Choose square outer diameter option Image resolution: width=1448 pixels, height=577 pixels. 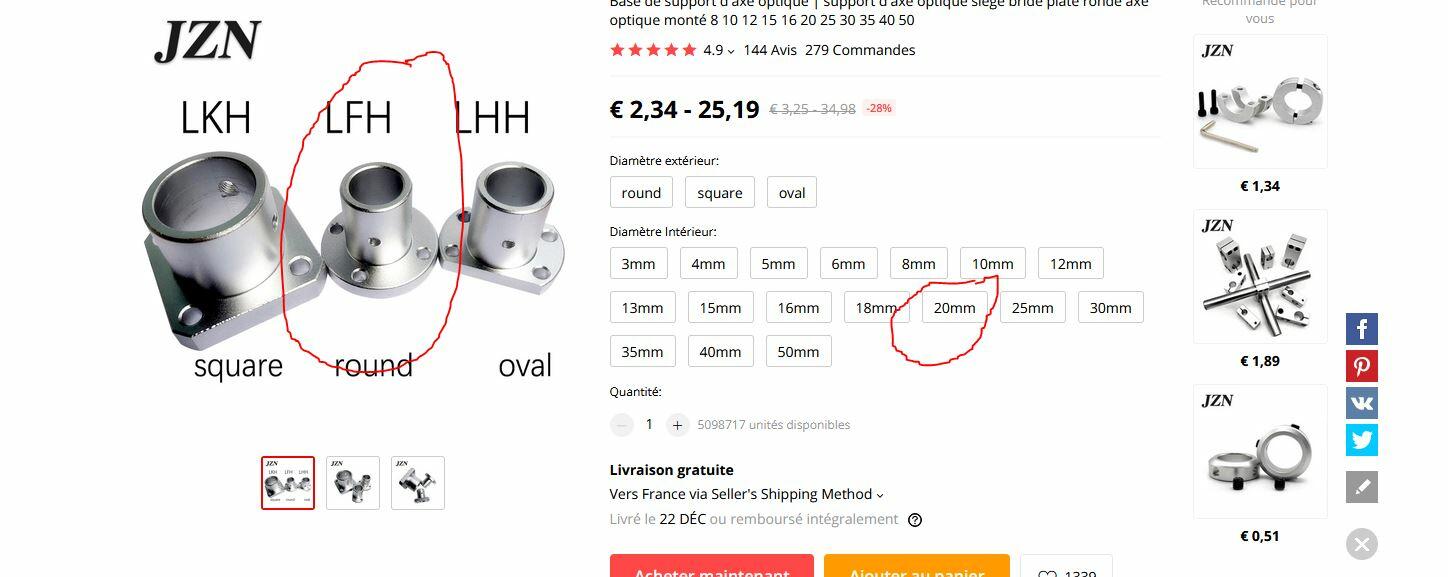[x=720, y=193]
